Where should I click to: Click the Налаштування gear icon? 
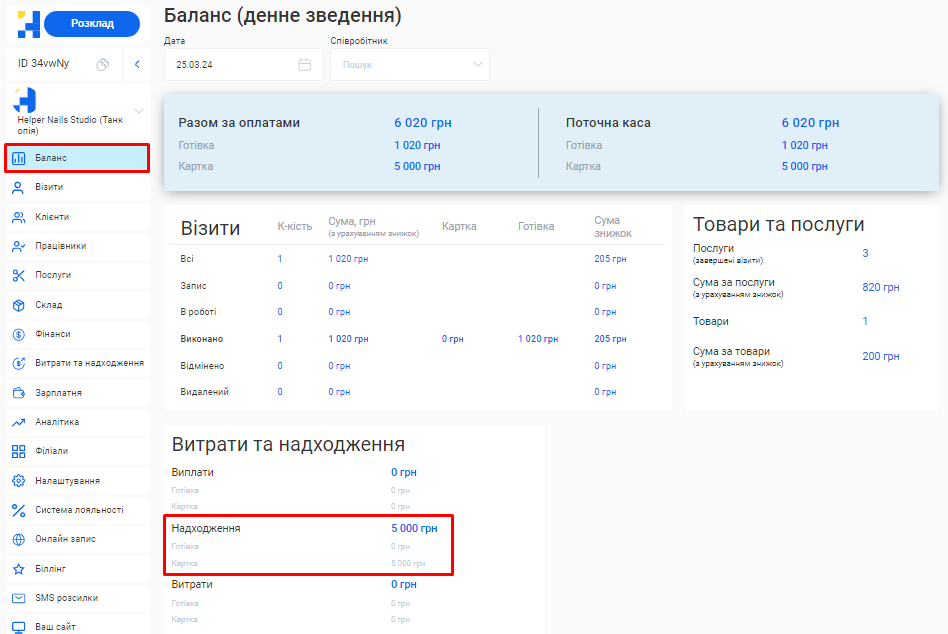[x=18, y=481]
